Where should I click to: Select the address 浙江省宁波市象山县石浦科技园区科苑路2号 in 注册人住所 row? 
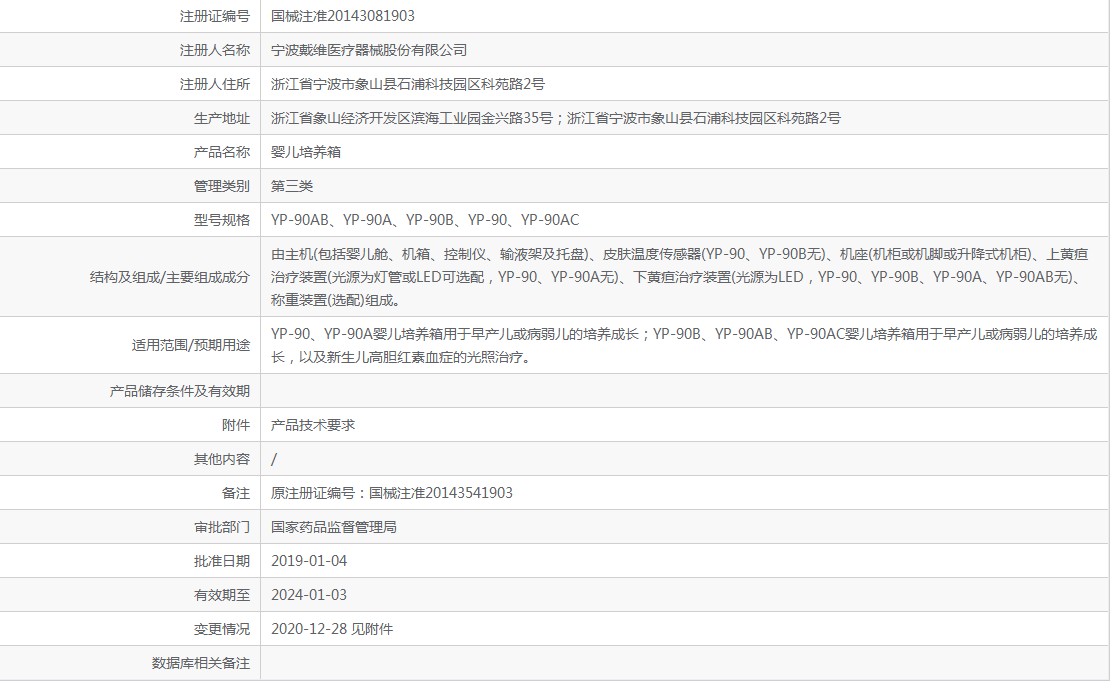(x=407, y=84)
